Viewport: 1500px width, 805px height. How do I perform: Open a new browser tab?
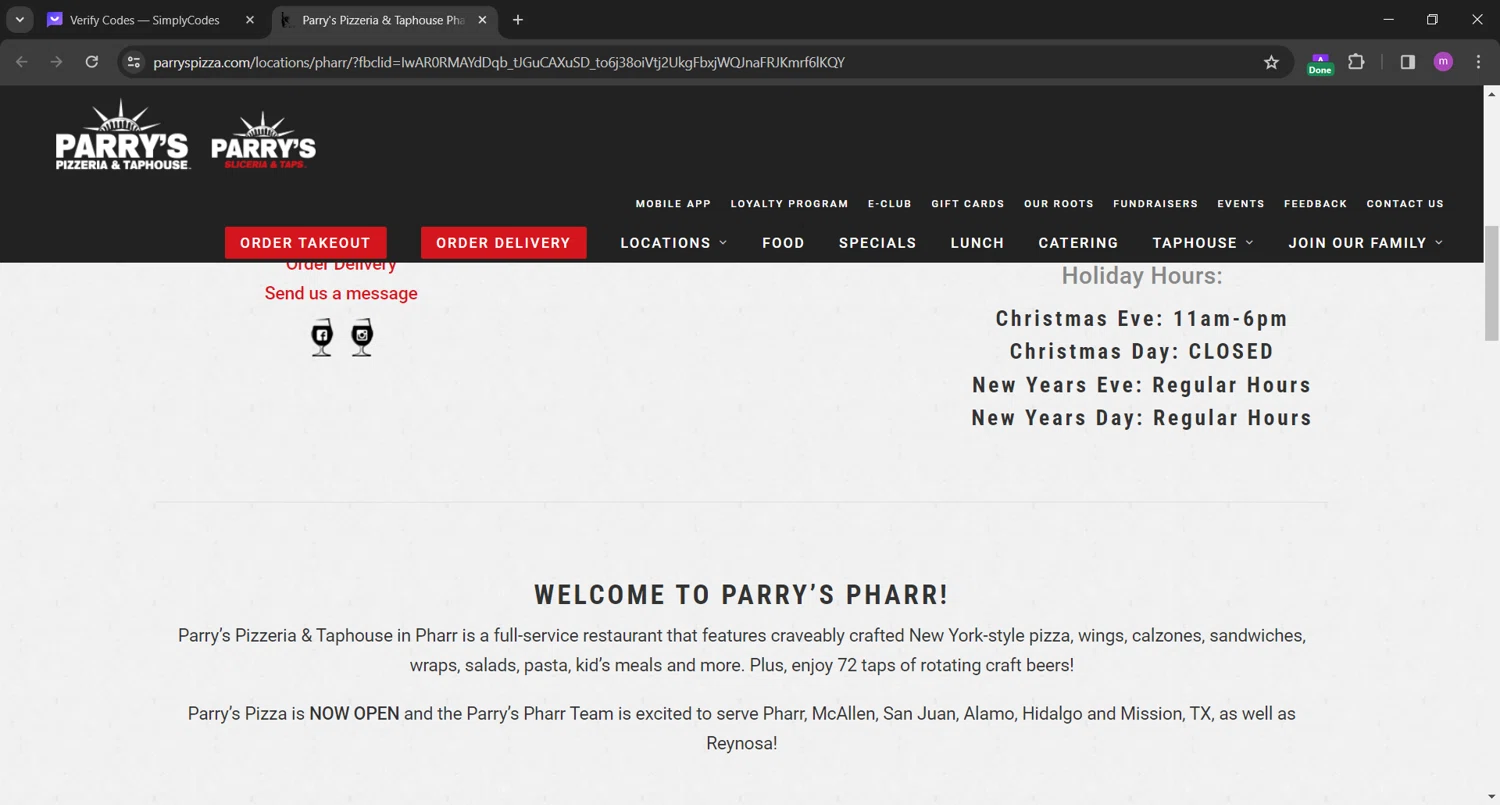tap(517, 20)
